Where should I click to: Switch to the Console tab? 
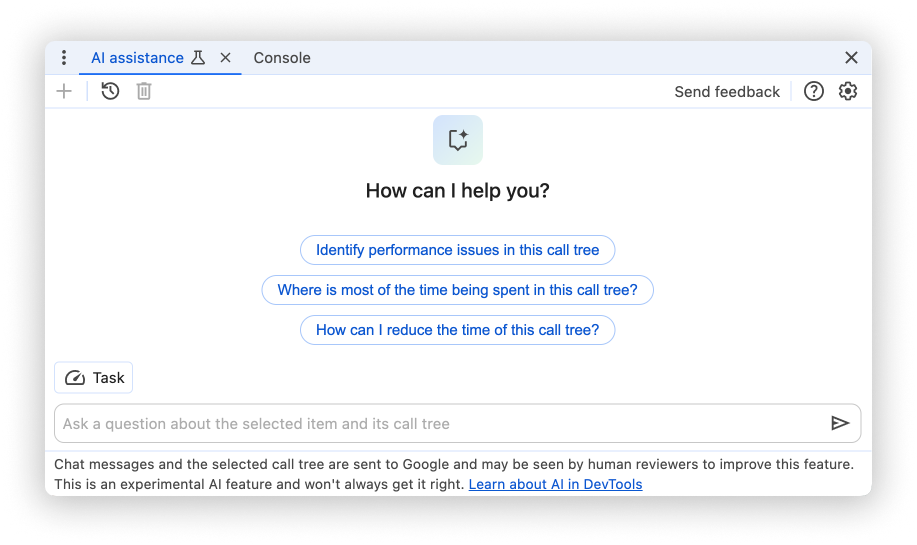tap(282, 58)
